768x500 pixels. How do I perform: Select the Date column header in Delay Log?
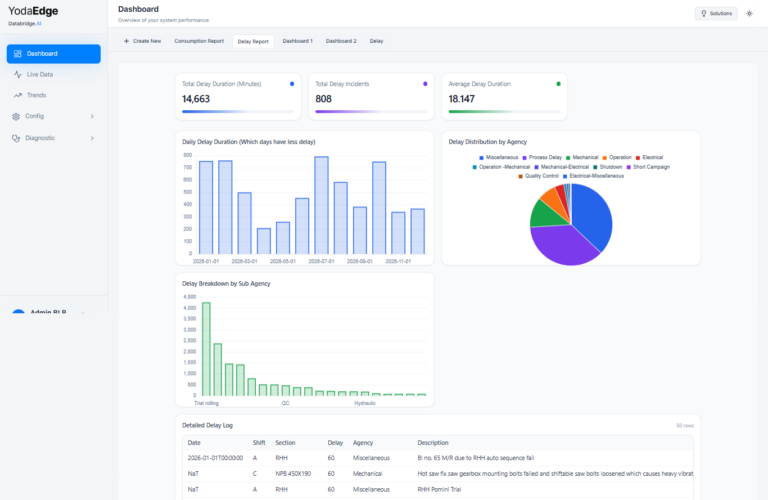tap(194, 442)
